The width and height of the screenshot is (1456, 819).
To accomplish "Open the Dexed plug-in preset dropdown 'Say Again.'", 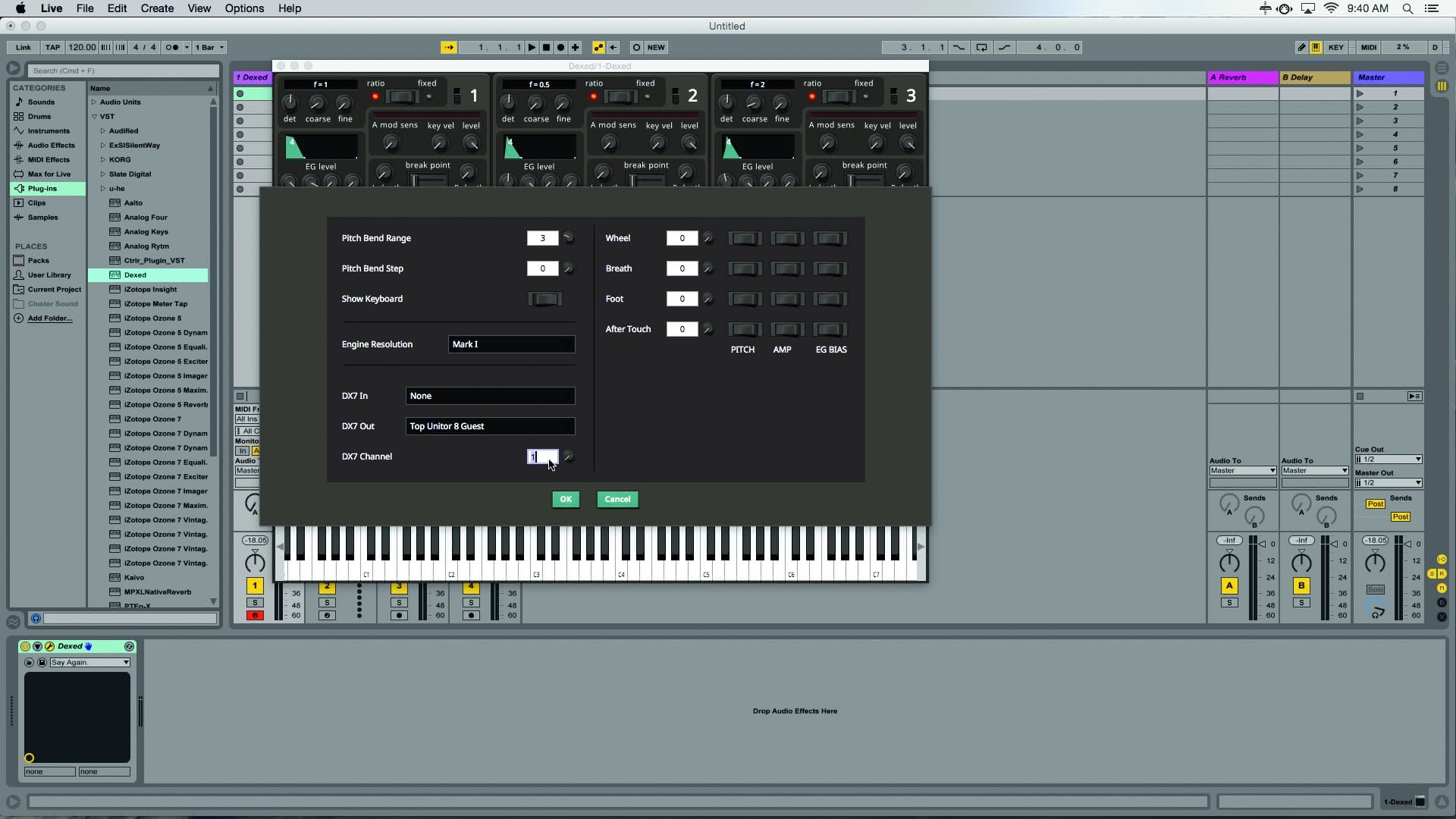I will [89, 662].
